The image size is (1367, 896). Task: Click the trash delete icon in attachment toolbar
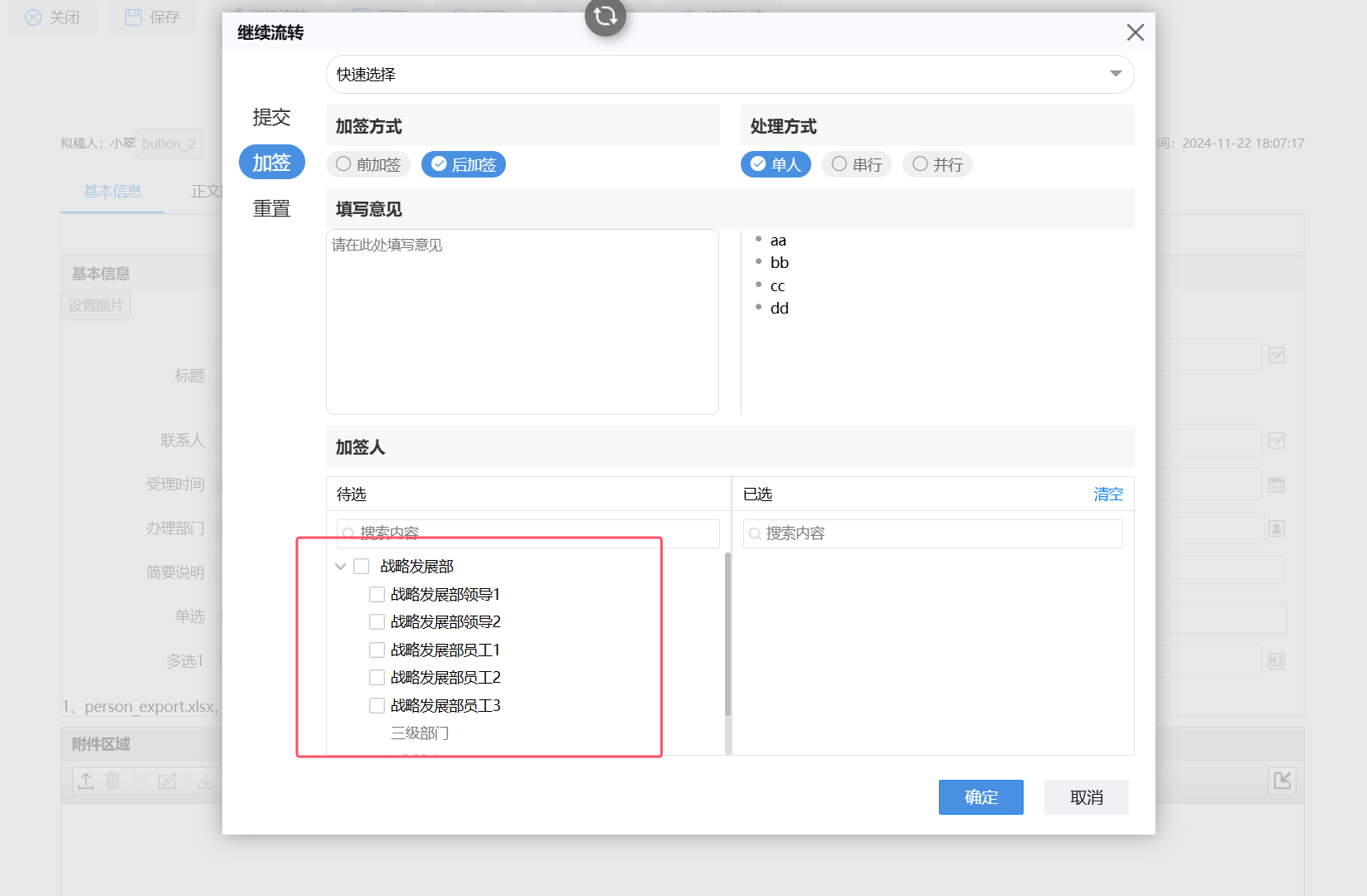(114, 781)
